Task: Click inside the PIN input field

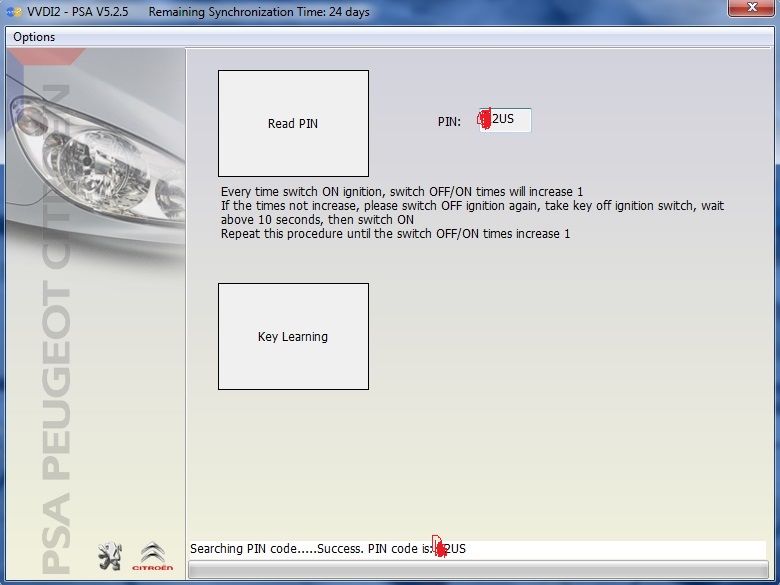Action: pyautogui.click(x=505, y=120)
